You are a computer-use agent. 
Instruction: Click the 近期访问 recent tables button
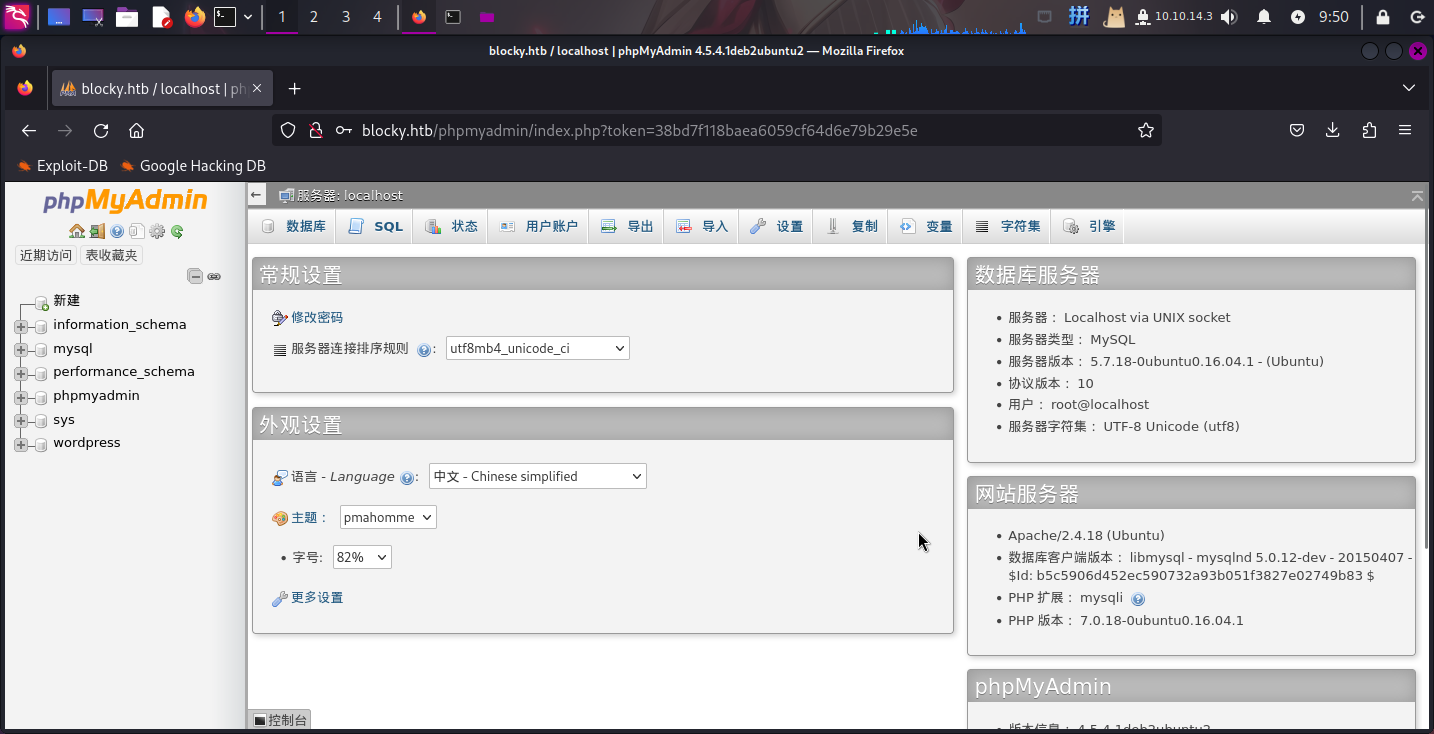46,255
